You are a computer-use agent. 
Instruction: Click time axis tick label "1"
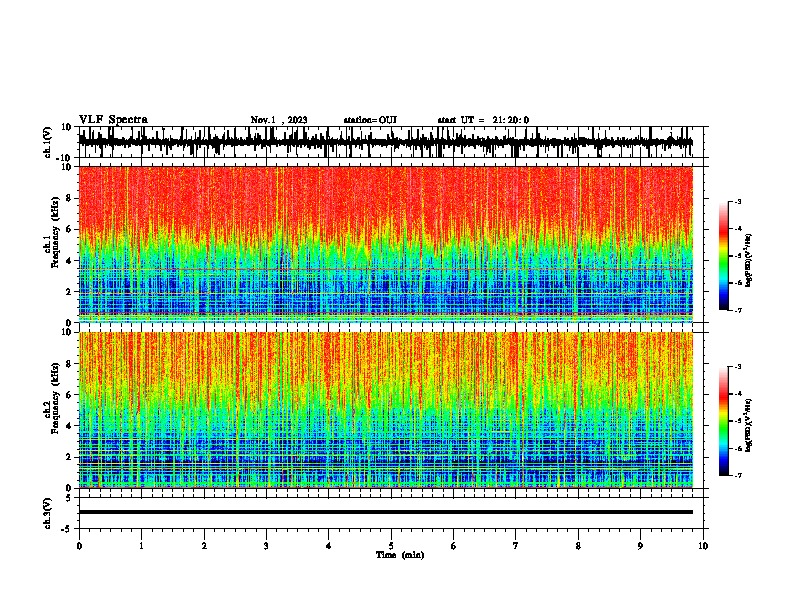click(141, 546)
